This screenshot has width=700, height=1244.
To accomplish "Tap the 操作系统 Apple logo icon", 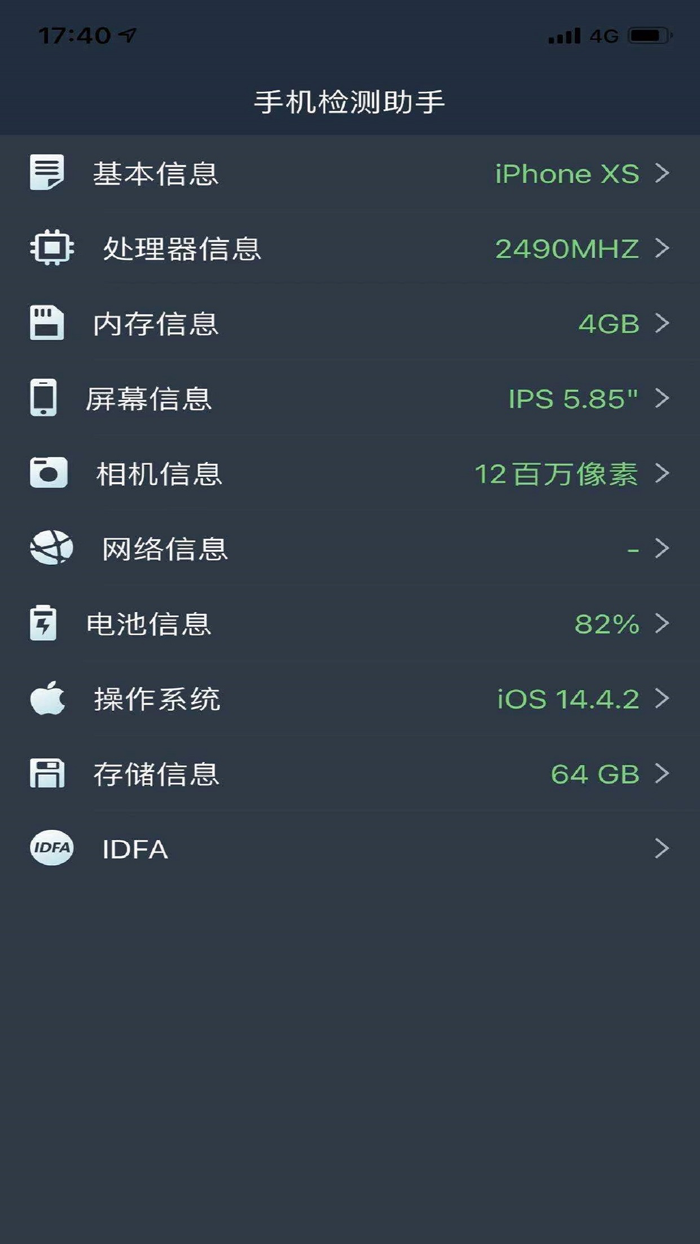I will (44, 698).
